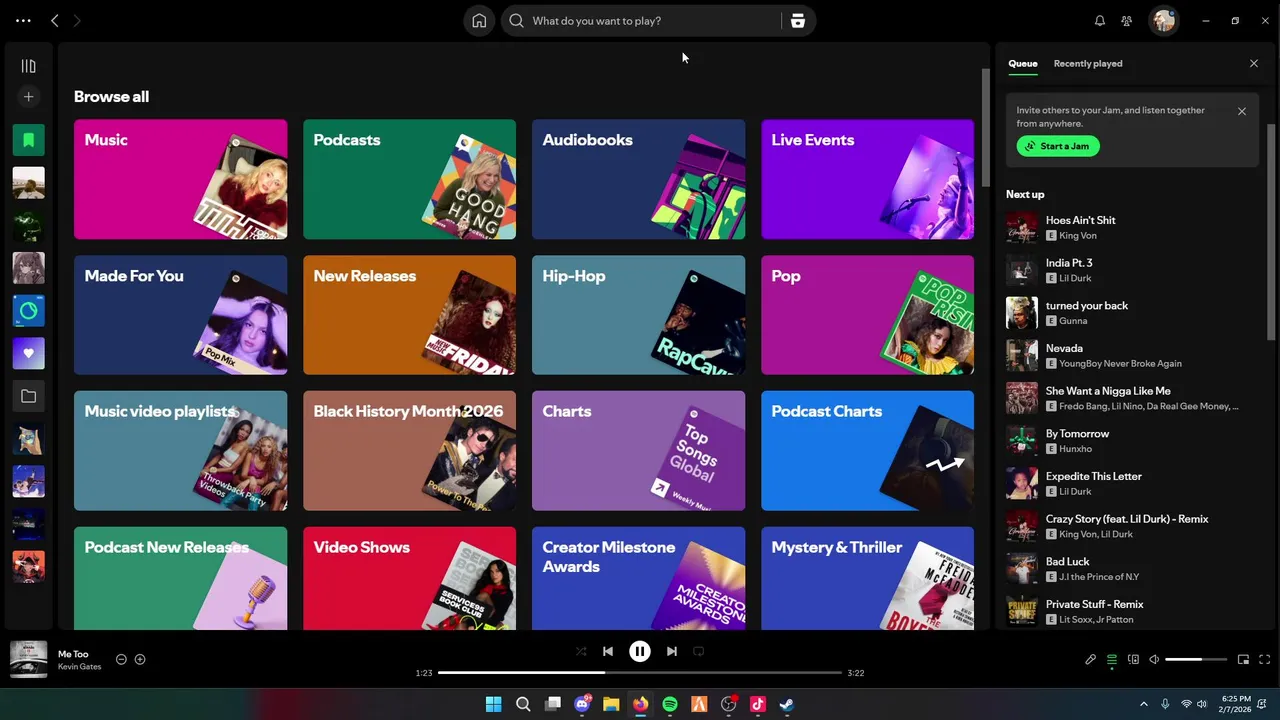Close the Queue panel
Image resolution: width=1280 pixels, height=720 pixels.
[x=1254, y=63]
